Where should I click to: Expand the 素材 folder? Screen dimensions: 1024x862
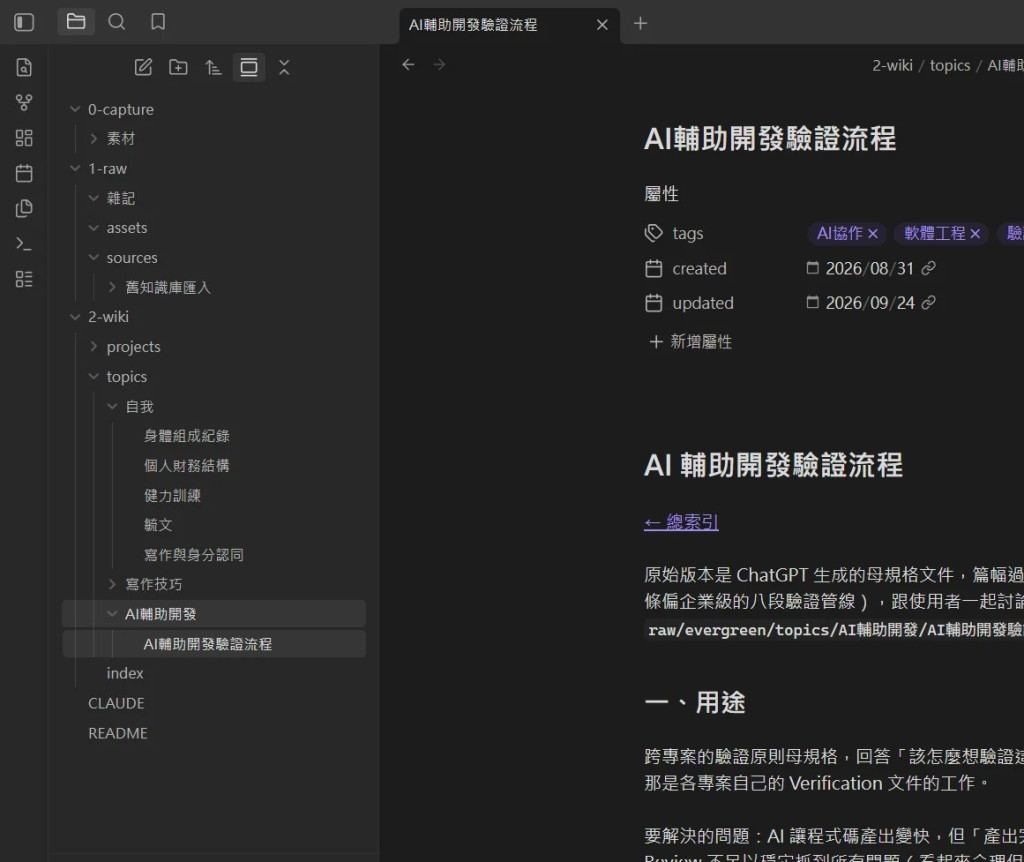[x=93, y=138]
